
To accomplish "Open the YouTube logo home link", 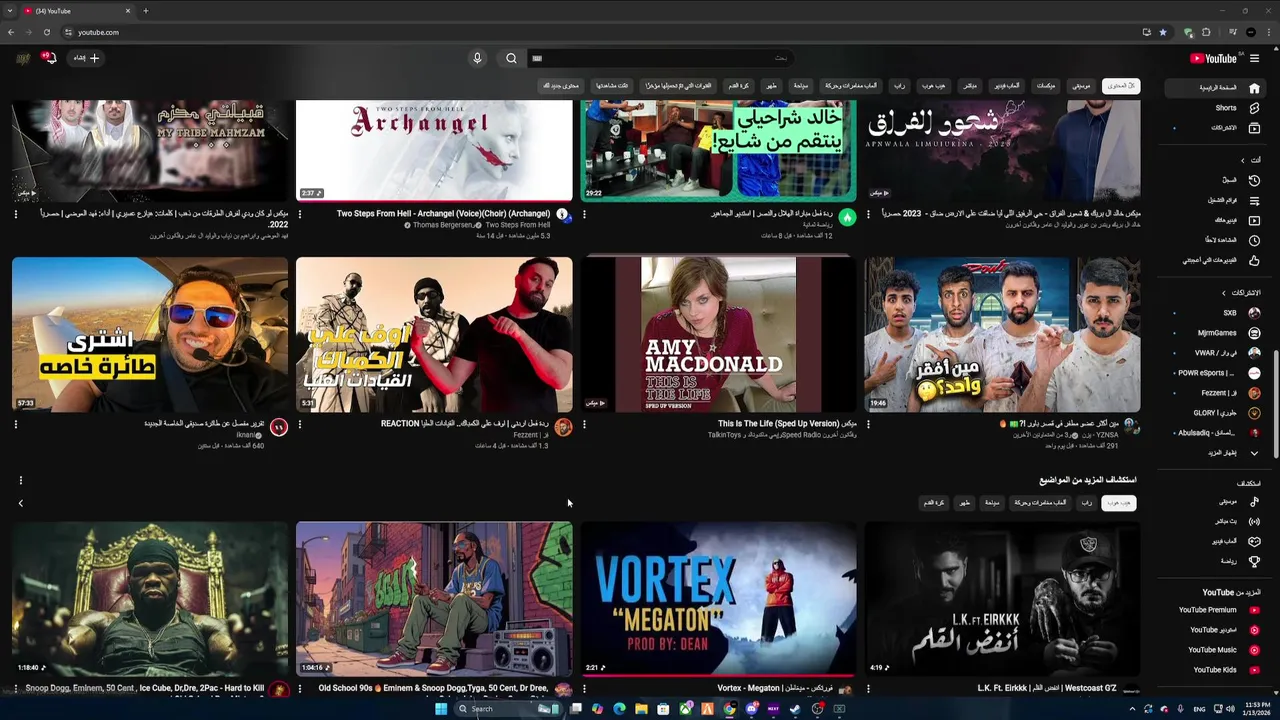I will (1213, 58).
